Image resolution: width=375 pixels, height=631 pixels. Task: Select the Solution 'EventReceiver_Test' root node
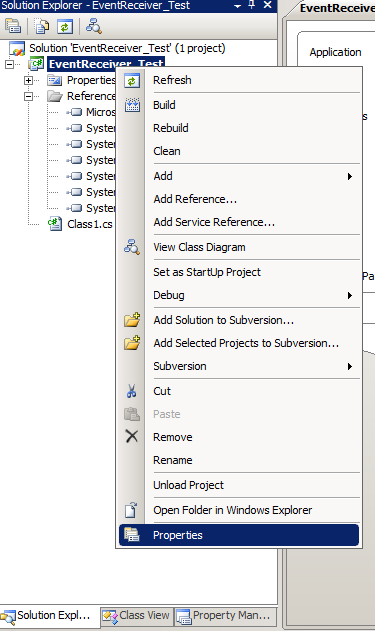coord(127,48)
